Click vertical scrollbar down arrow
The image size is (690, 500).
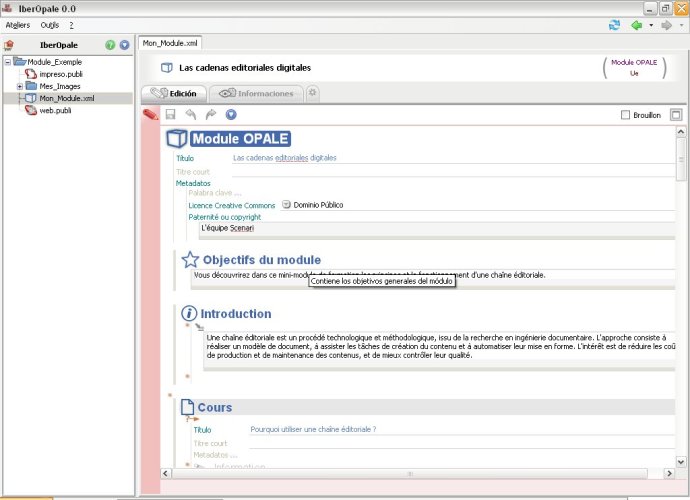[681, 462]
